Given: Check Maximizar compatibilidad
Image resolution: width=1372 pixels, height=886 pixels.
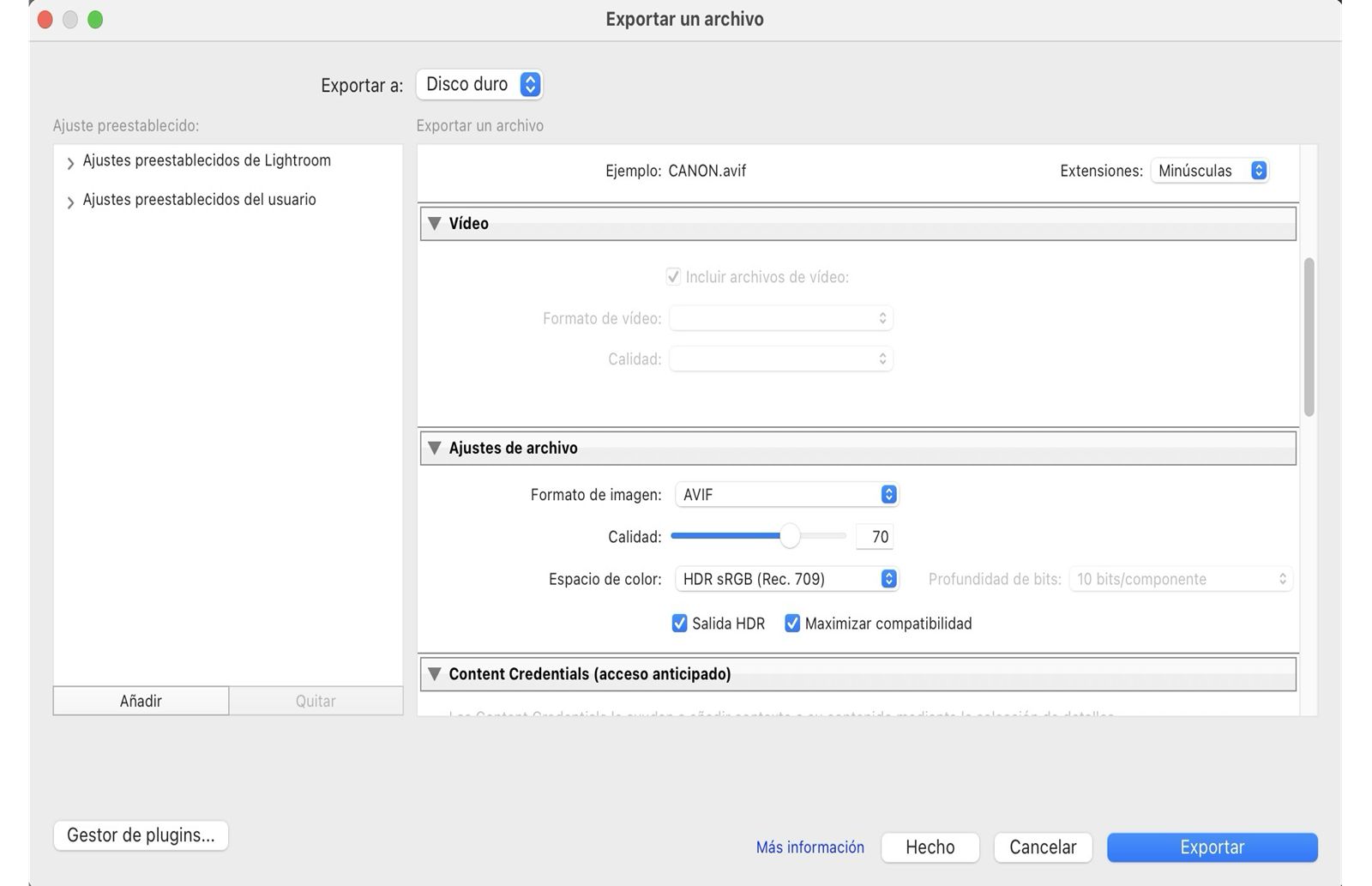Looking at the screenshot, I should pos(792,624).
